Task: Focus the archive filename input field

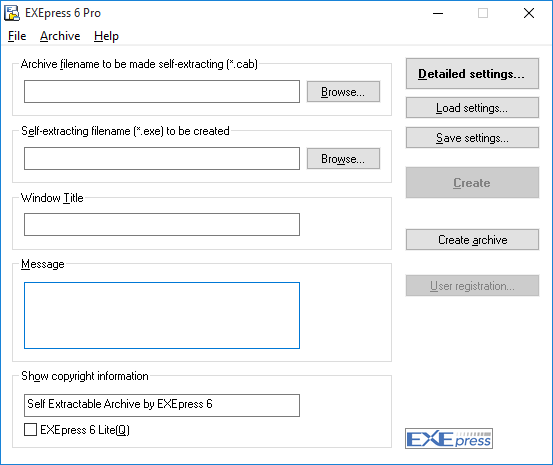Action: coord(162,92)
